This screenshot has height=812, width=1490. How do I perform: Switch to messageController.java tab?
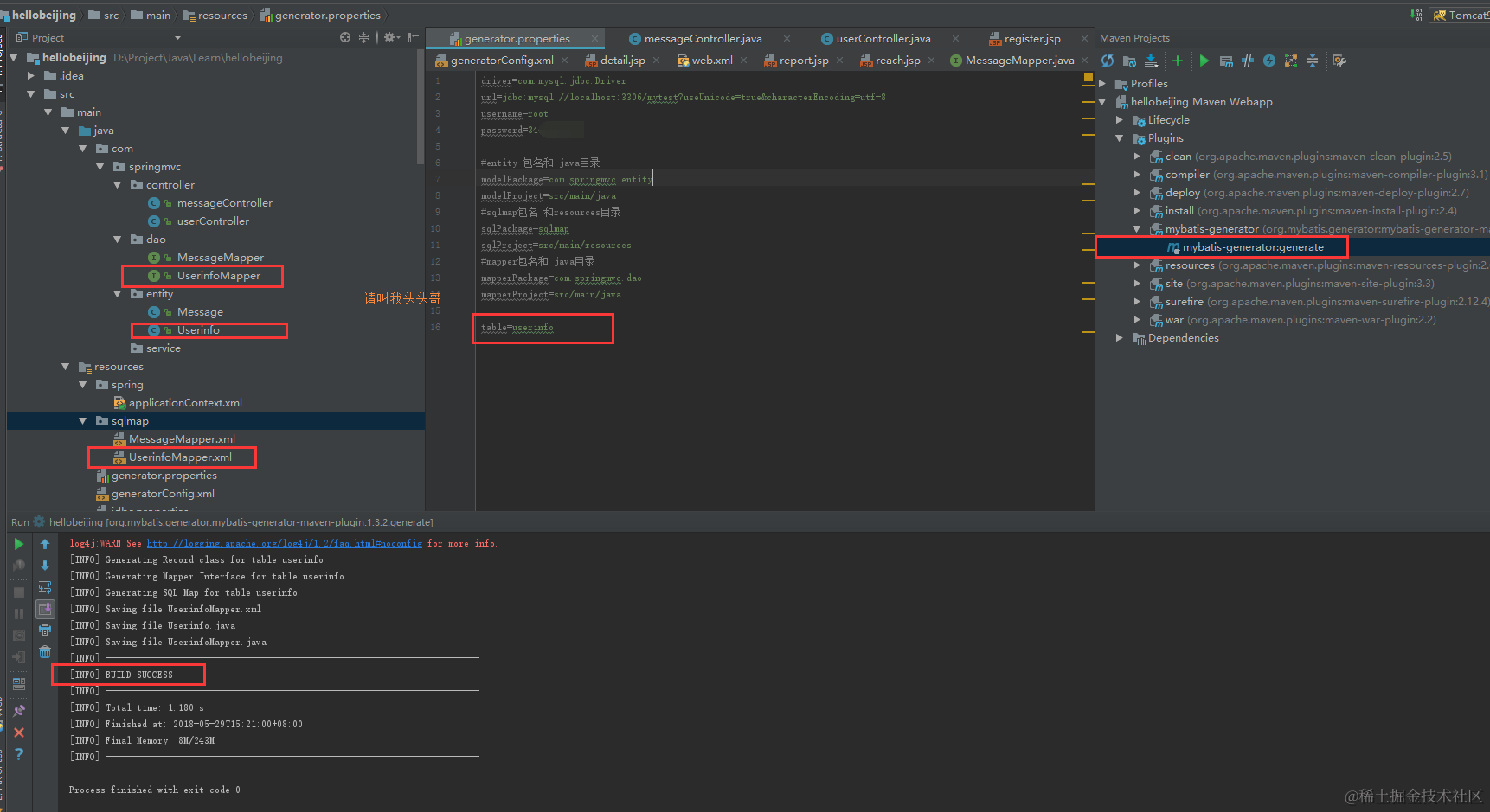click(703, 38)
